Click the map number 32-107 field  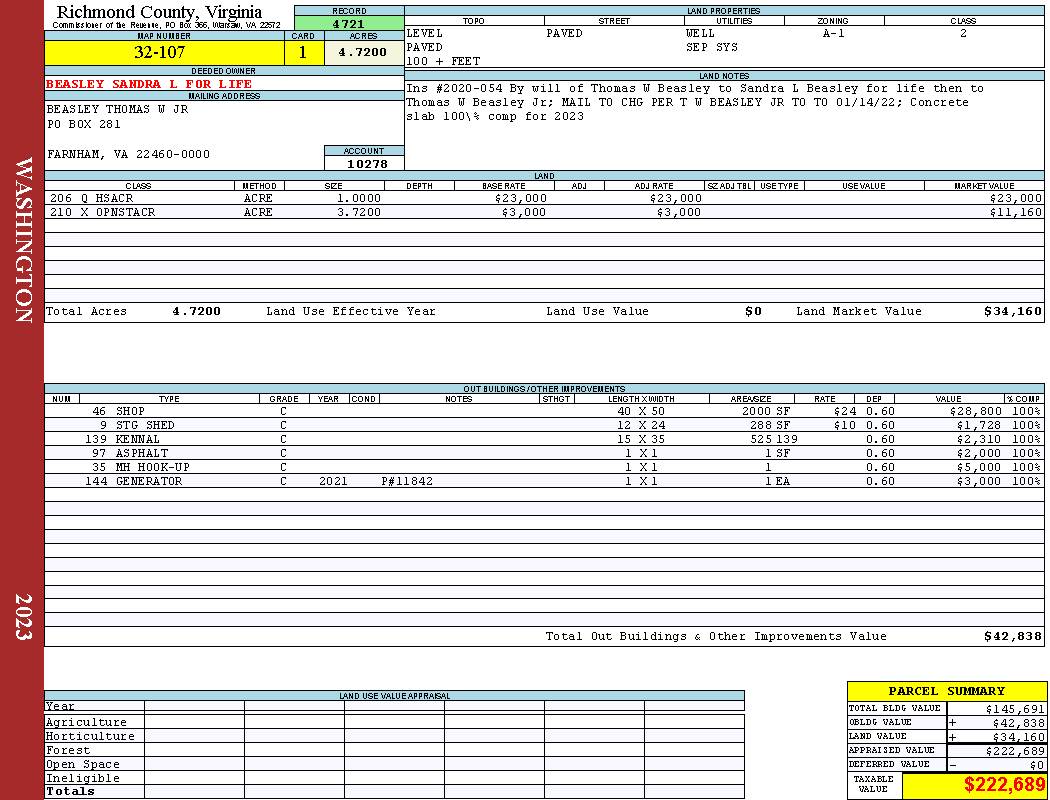point(164,52)
